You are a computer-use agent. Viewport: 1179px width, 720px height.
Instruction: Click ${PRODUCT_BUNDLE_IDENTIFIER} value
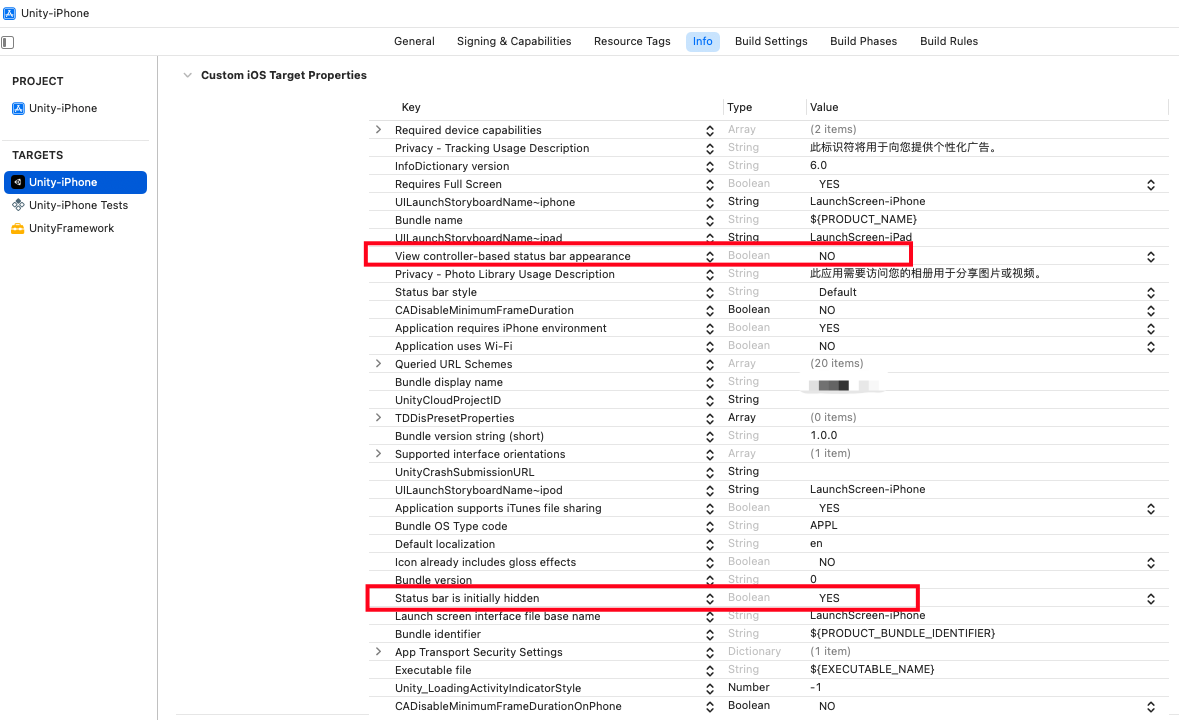pyautogui.click(x=902, y=634)
